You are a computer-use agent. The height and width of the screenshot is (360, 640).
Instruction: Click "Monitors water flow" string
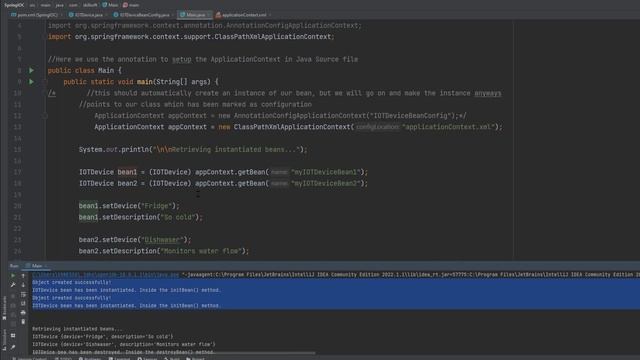[x=201, y=251]
